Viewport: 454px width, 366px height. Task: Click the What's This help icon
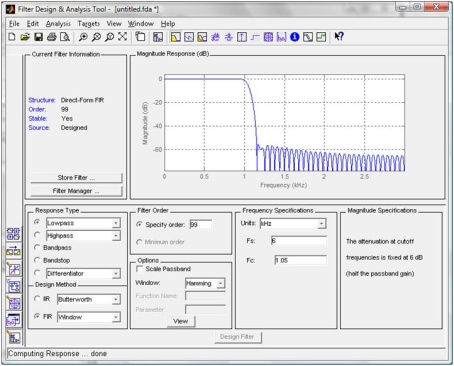click(x=339, y=36)
